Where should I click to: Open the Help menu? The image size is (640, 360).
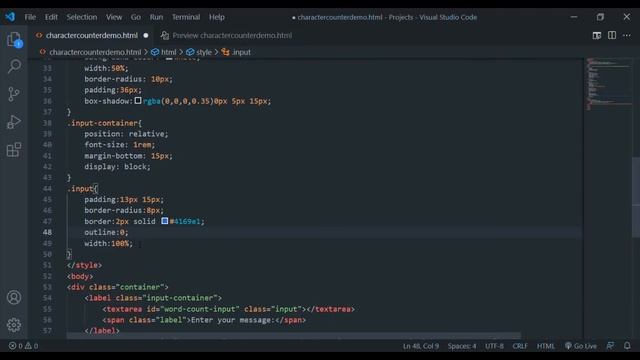click(x=217, y=17)
